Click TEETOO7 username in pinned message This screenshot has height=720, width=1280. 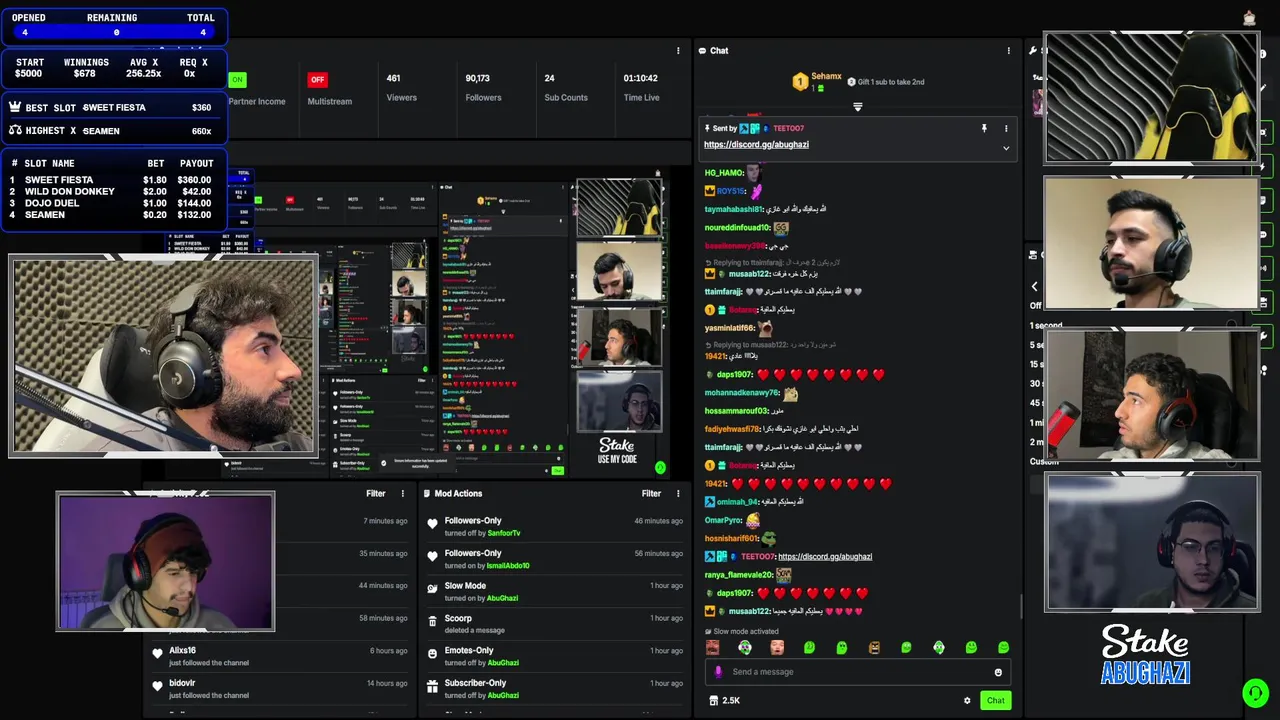coord(788,129)
